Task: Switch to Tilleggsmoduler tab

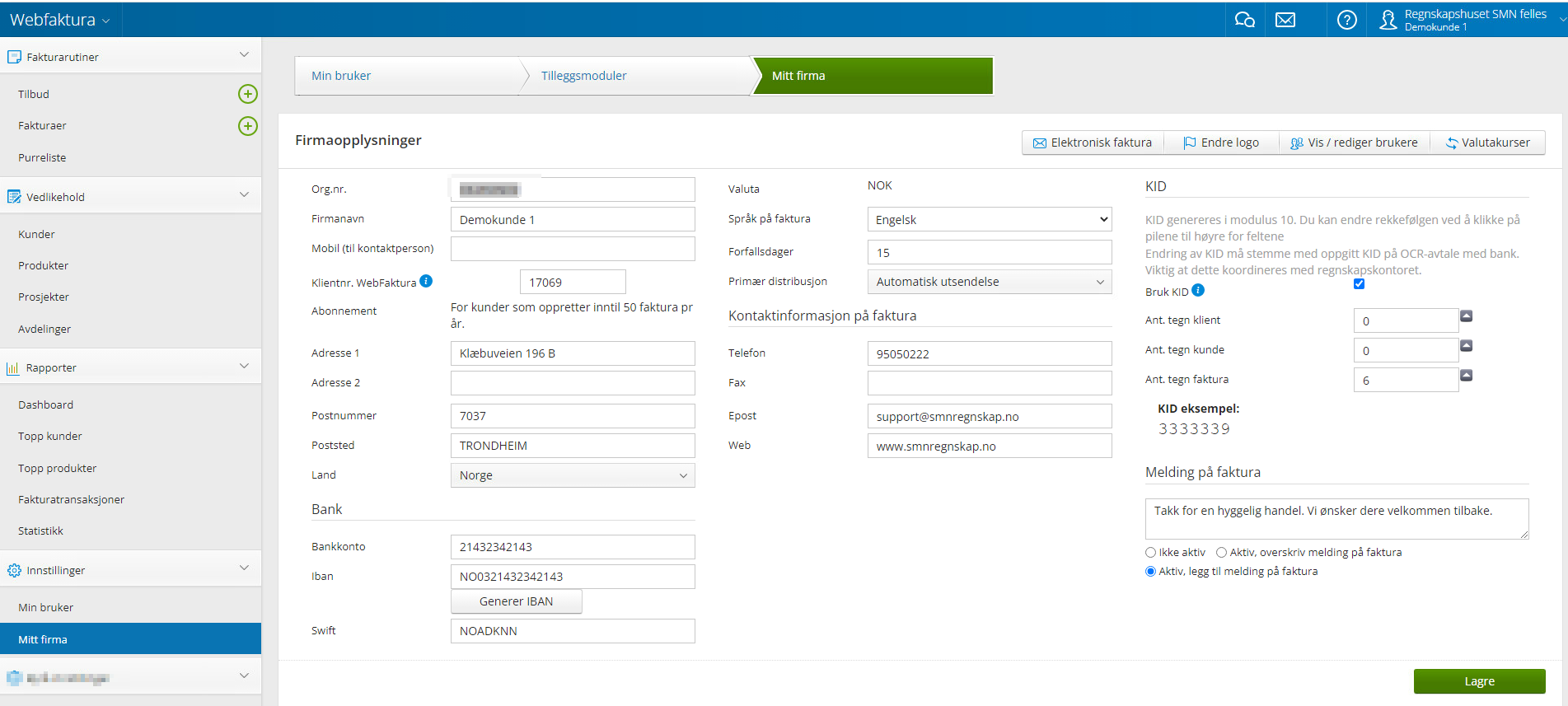Action: click(x=583, y=76)
